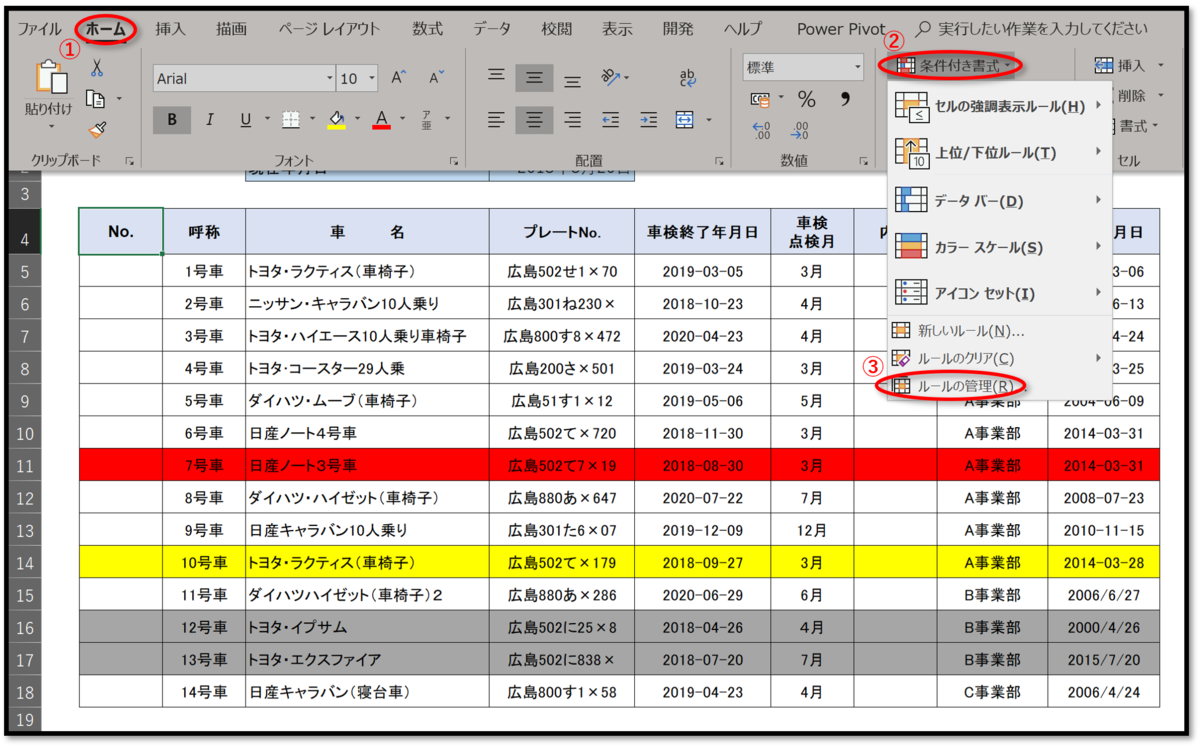The width and height of the screenshot is (1200, 748).
Task: Toggle Bold formatting
Action: [172, 120]
